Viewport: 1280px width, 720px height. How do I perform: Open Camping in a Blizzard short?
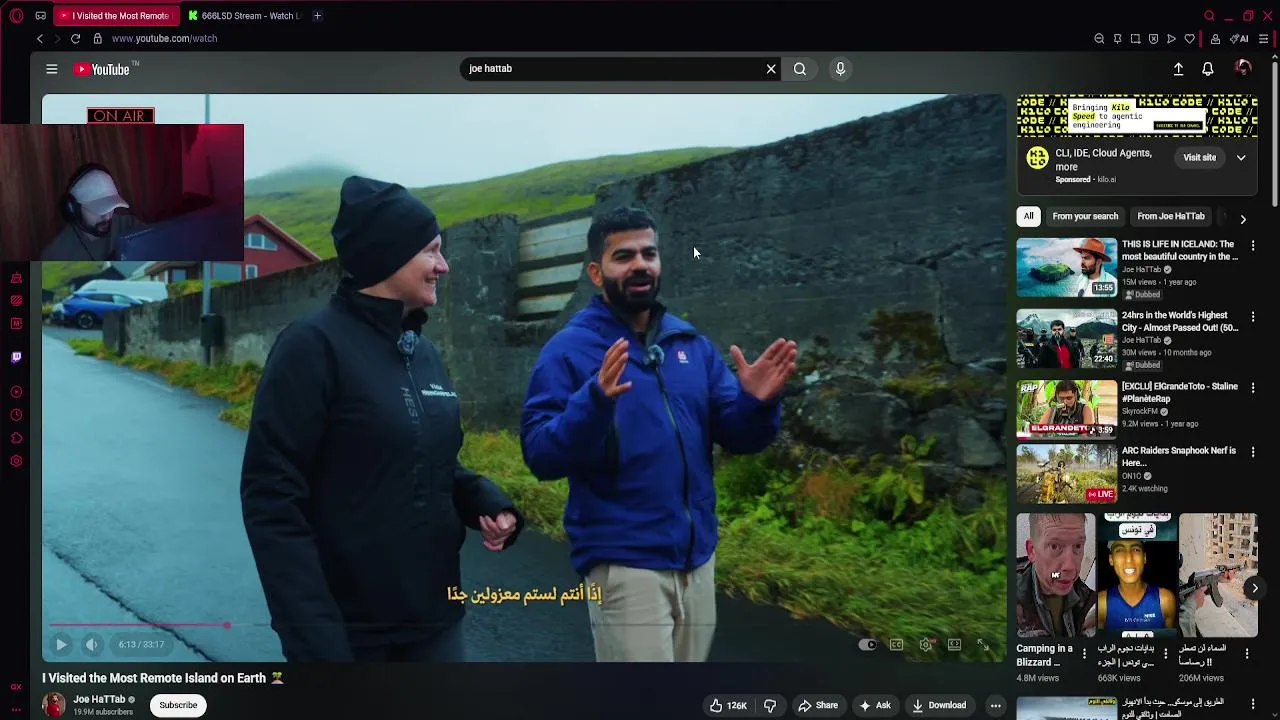(1056, 576)
